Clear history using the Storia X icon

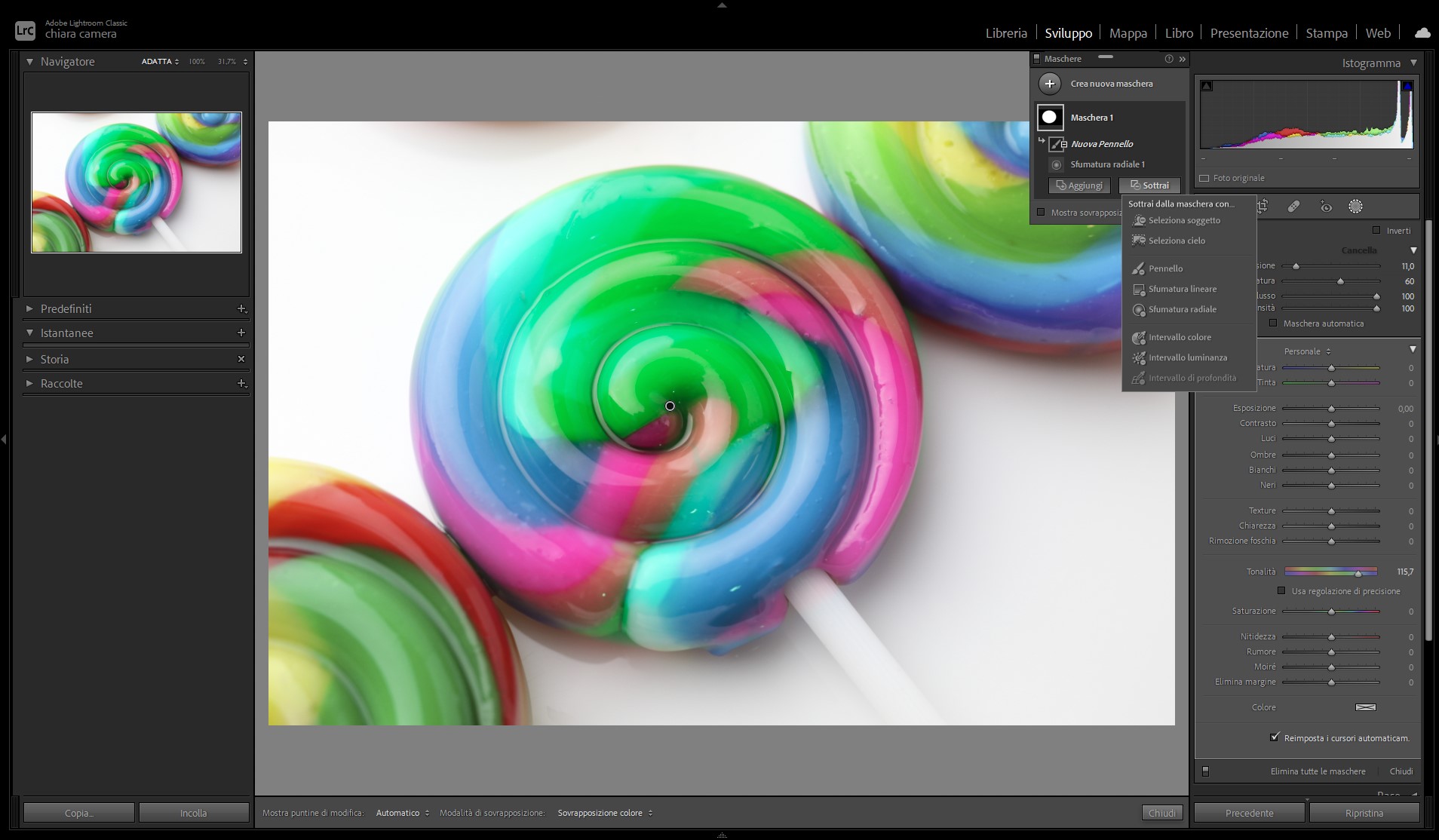(241, 359)
